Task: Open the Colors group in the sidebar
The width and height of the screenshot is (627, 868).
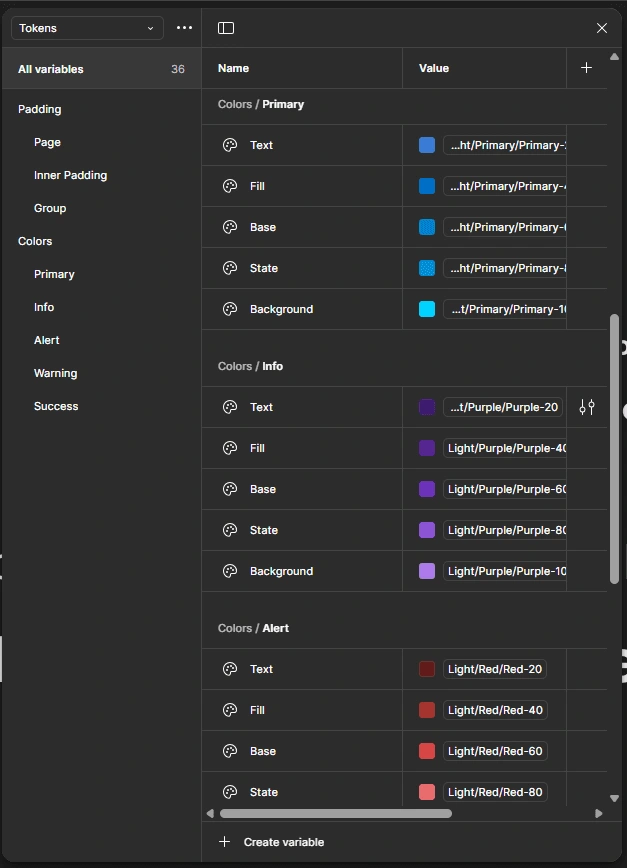Action: coord(35,241)
